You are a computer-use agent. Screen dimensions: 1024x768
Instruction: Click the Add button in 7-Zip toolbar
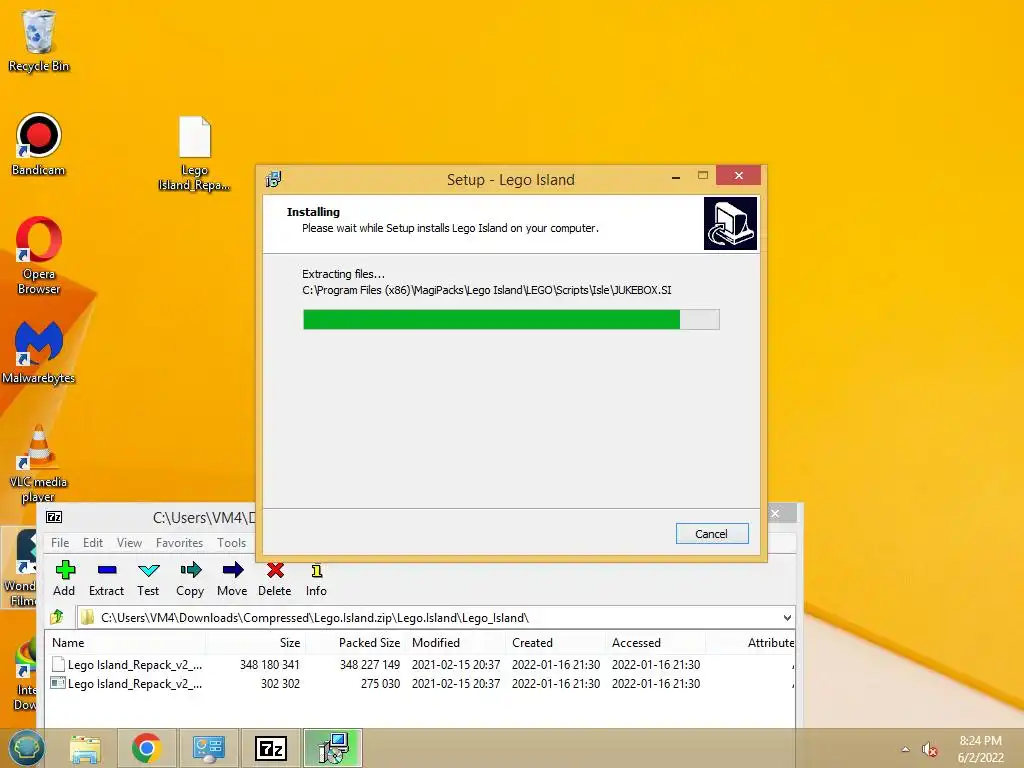pyautogui.click(x=64, y=579)
